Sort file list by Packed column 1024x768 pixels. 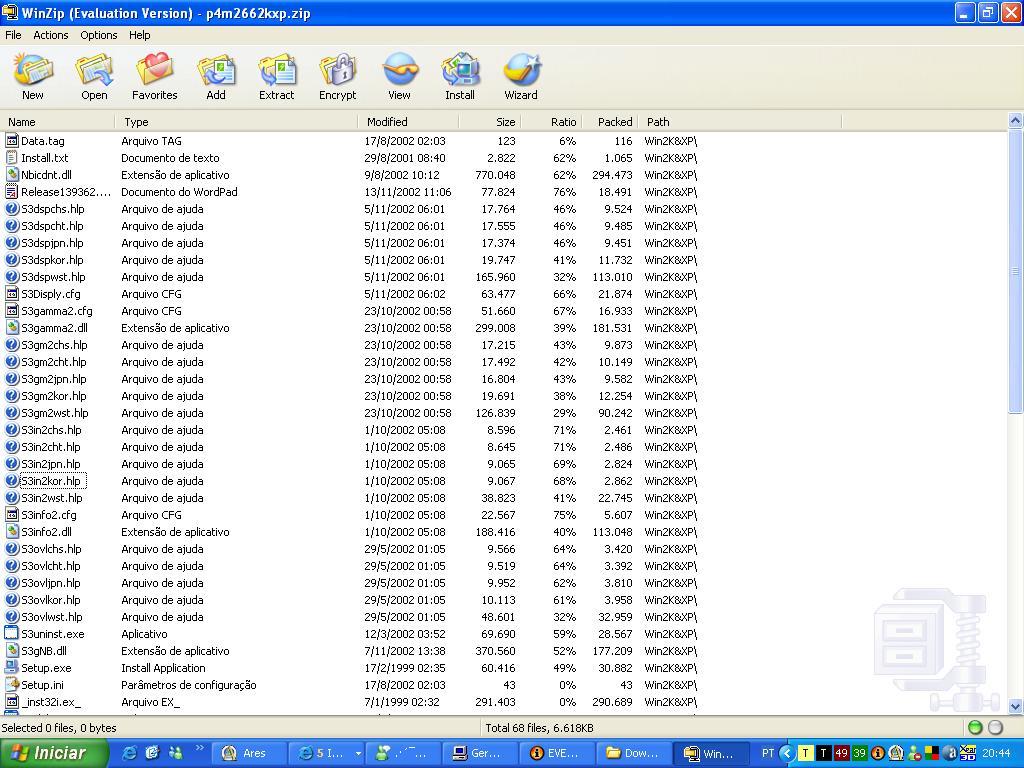coord(610,121)
